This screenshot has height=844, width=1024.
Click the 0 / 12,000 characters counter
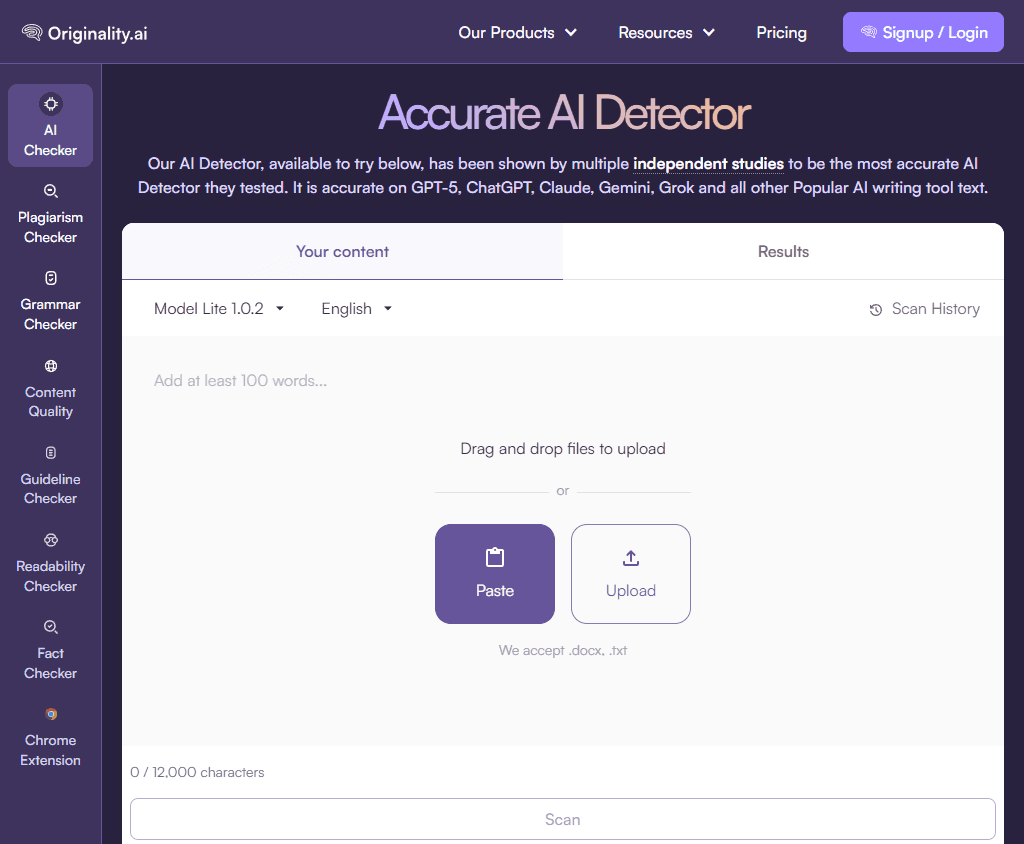pyautogui.click(x=197, y=772)
